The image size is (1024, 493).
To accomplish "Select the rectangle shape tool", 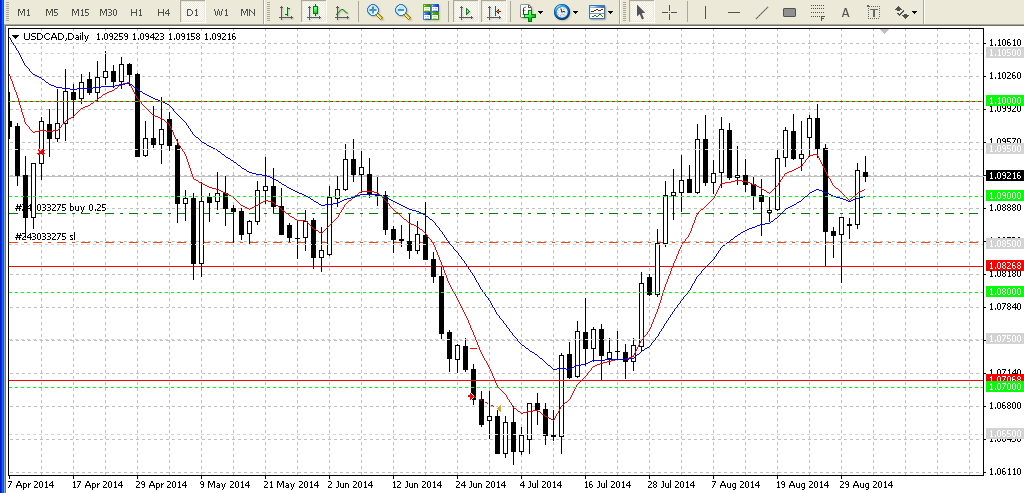I will coord(789,12).
